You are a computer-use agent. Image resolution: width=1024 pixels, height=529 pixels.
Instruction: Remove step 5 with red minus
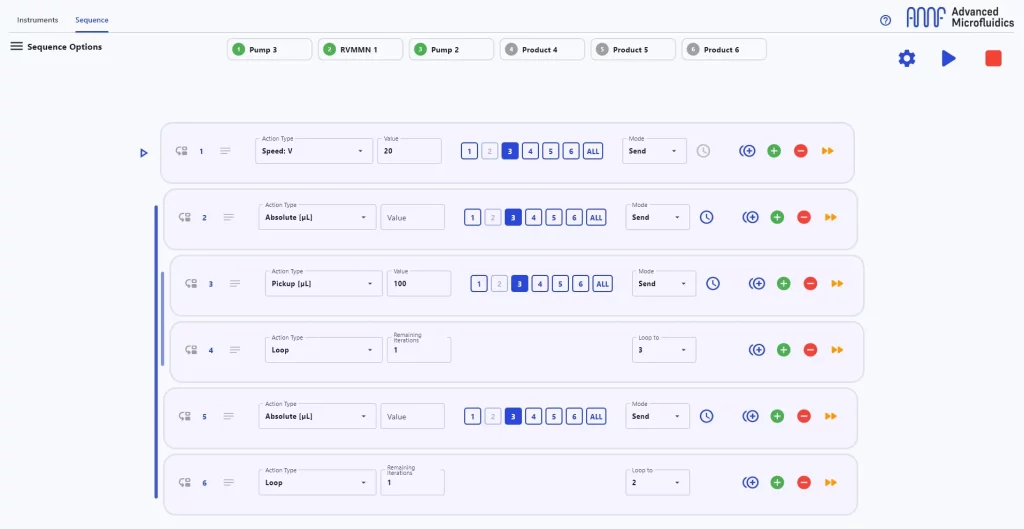[804, 416]
